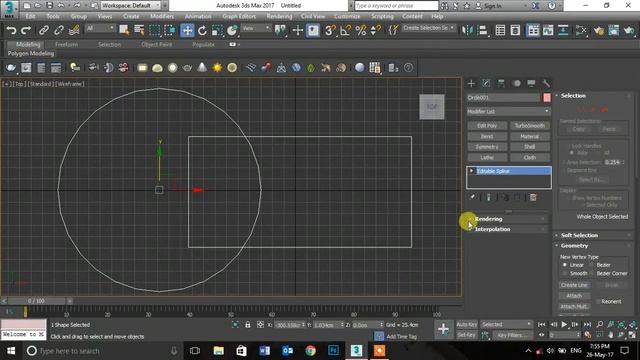Select the Select and Link tool
640x360 pixels.
(43, 30)
